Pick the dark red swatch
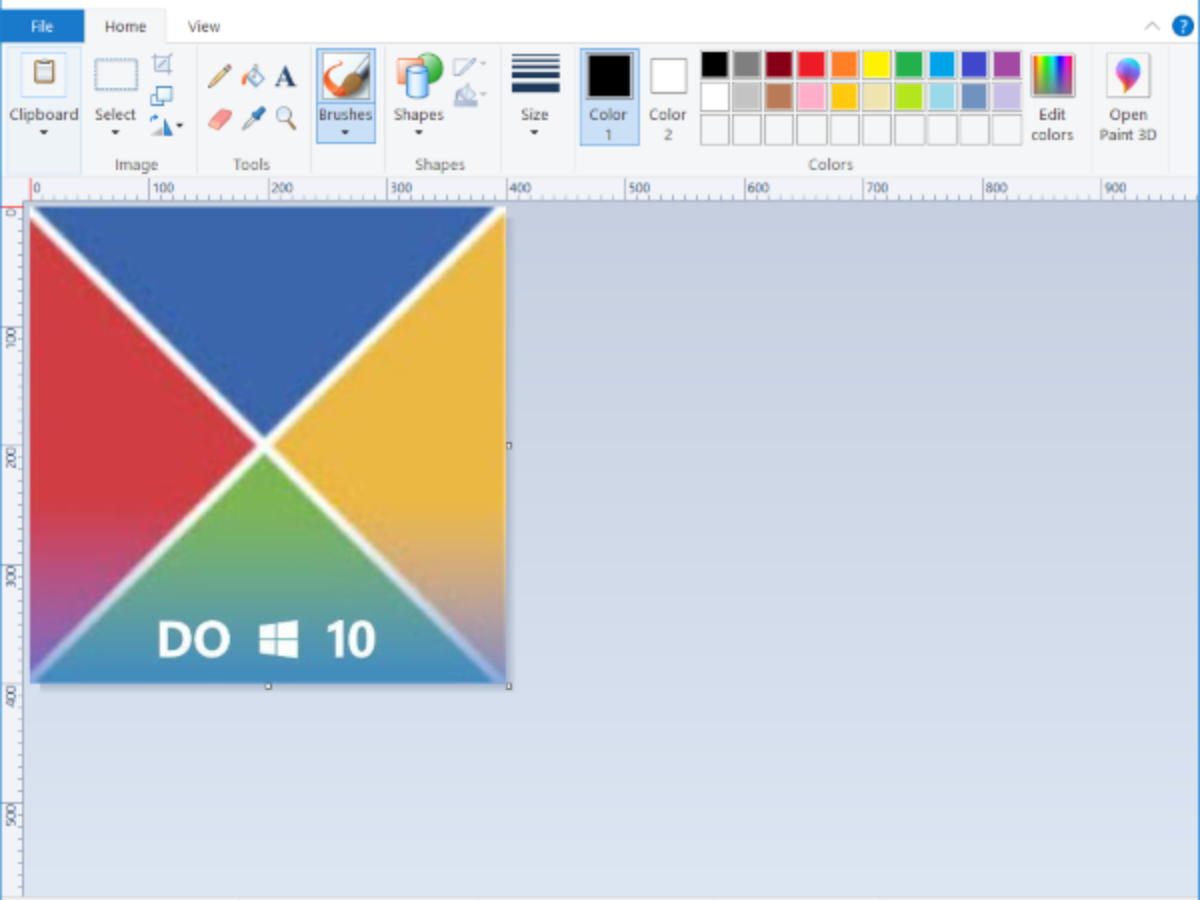Viewport: 1200px width, 900px height. click(x=779, y=65)
